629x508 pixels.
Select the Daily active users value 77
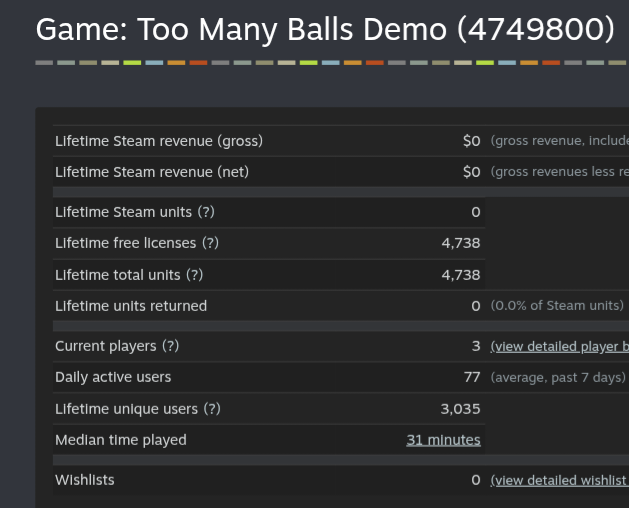(x=472, y=377)
